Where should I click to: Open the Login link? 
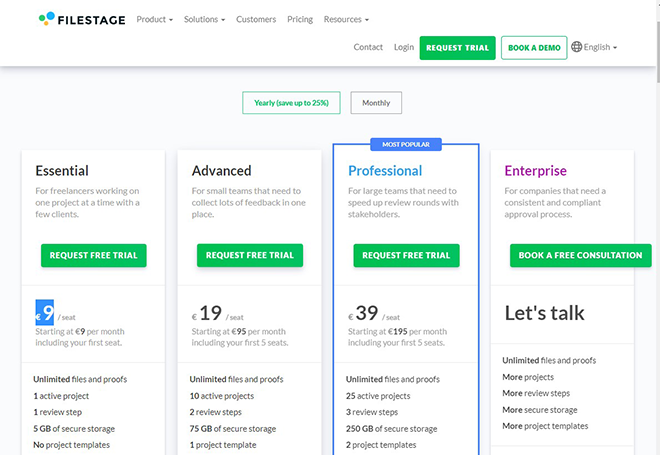tap(404, 47)
